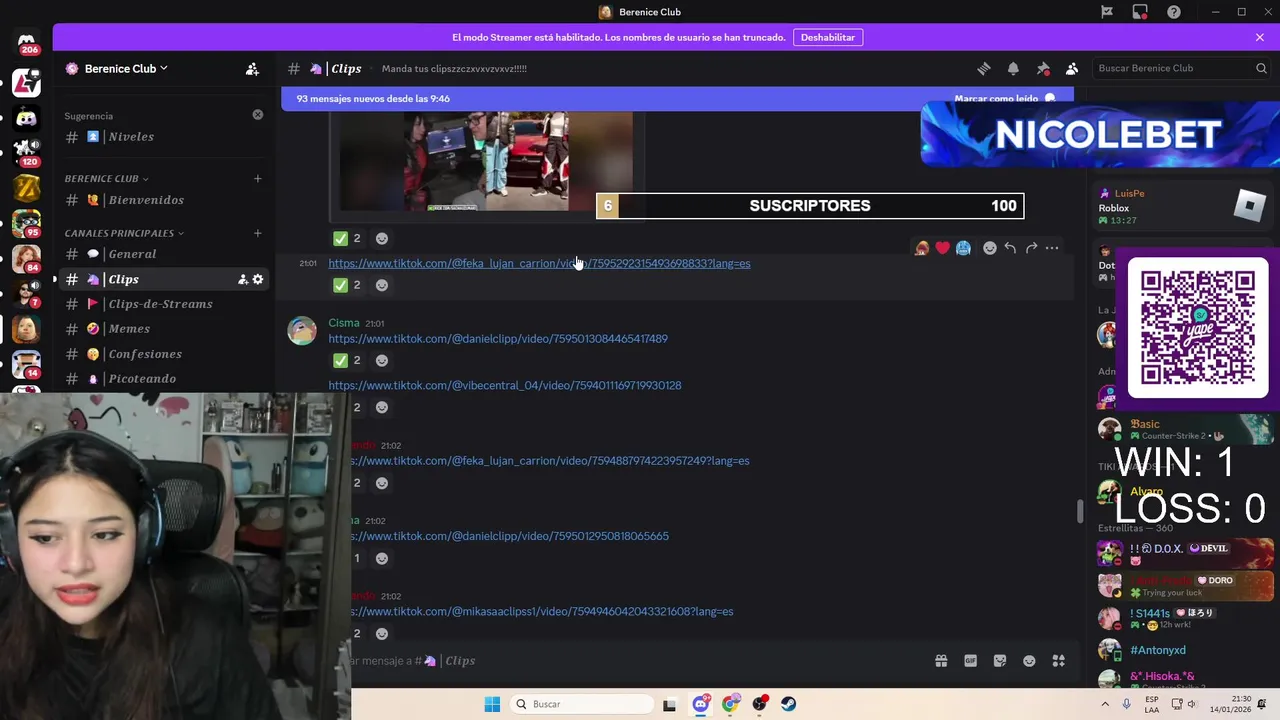This screenshot has width=1280, height=720.
Task: Toggle checkmark reaction on 21:01 feka link
Action: pyautogui.click(x=348, y=285)
